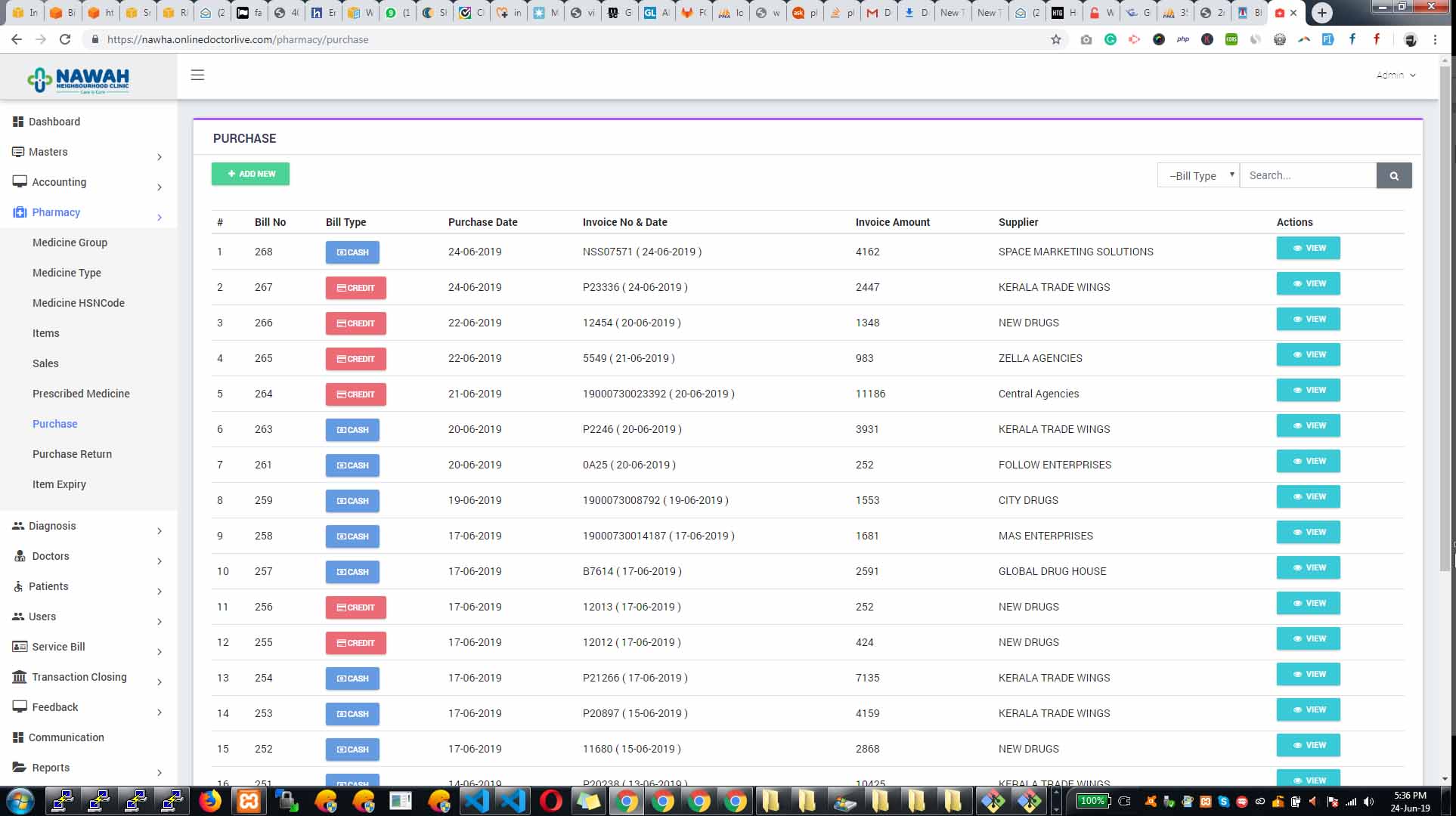Click the browser reload icon
Screen dimensions: 1456x816
(x=65, y=39)
